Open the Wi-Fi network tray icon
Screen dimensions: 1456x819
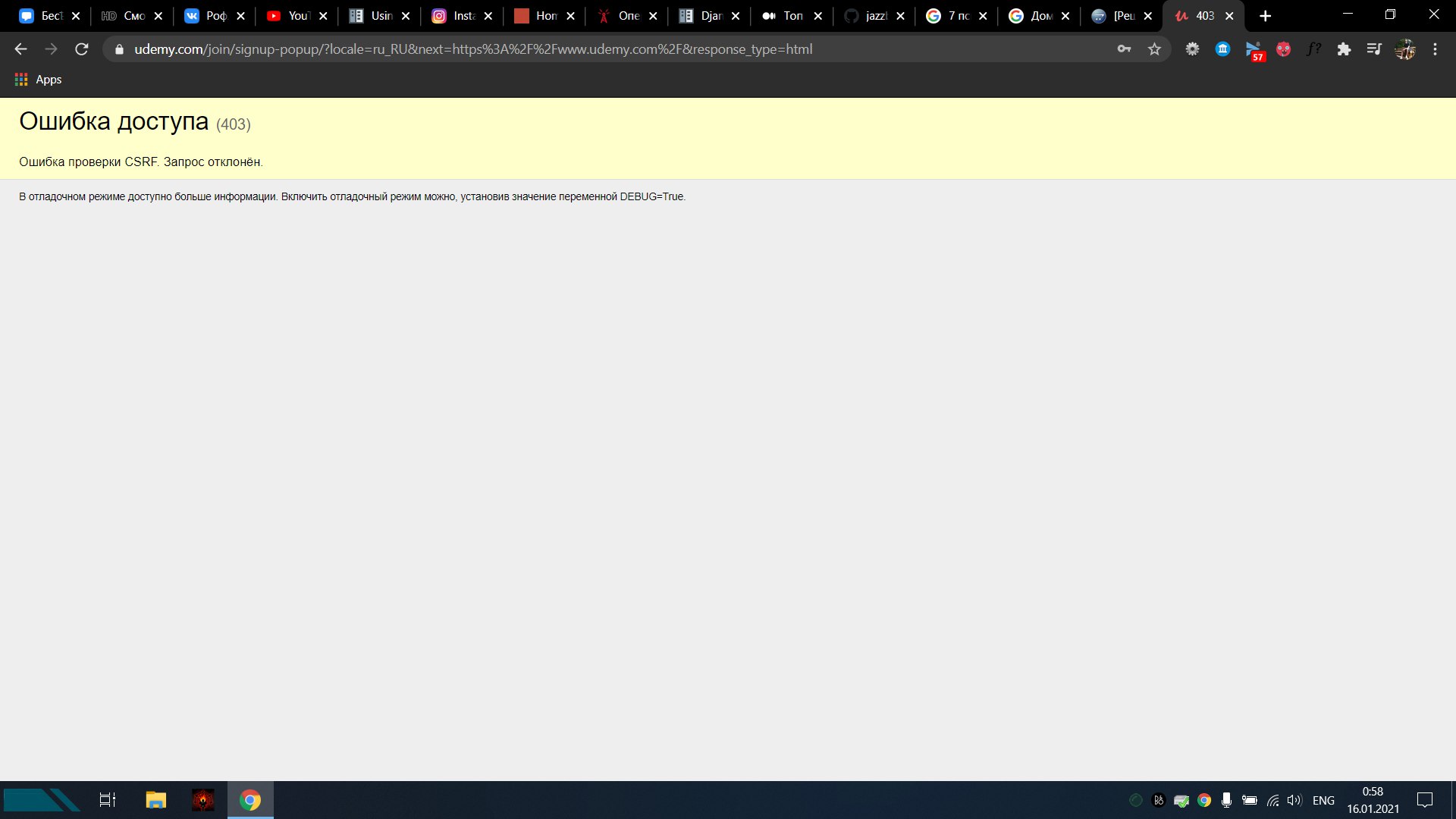pyautogui.click(x=1272, y=800)
